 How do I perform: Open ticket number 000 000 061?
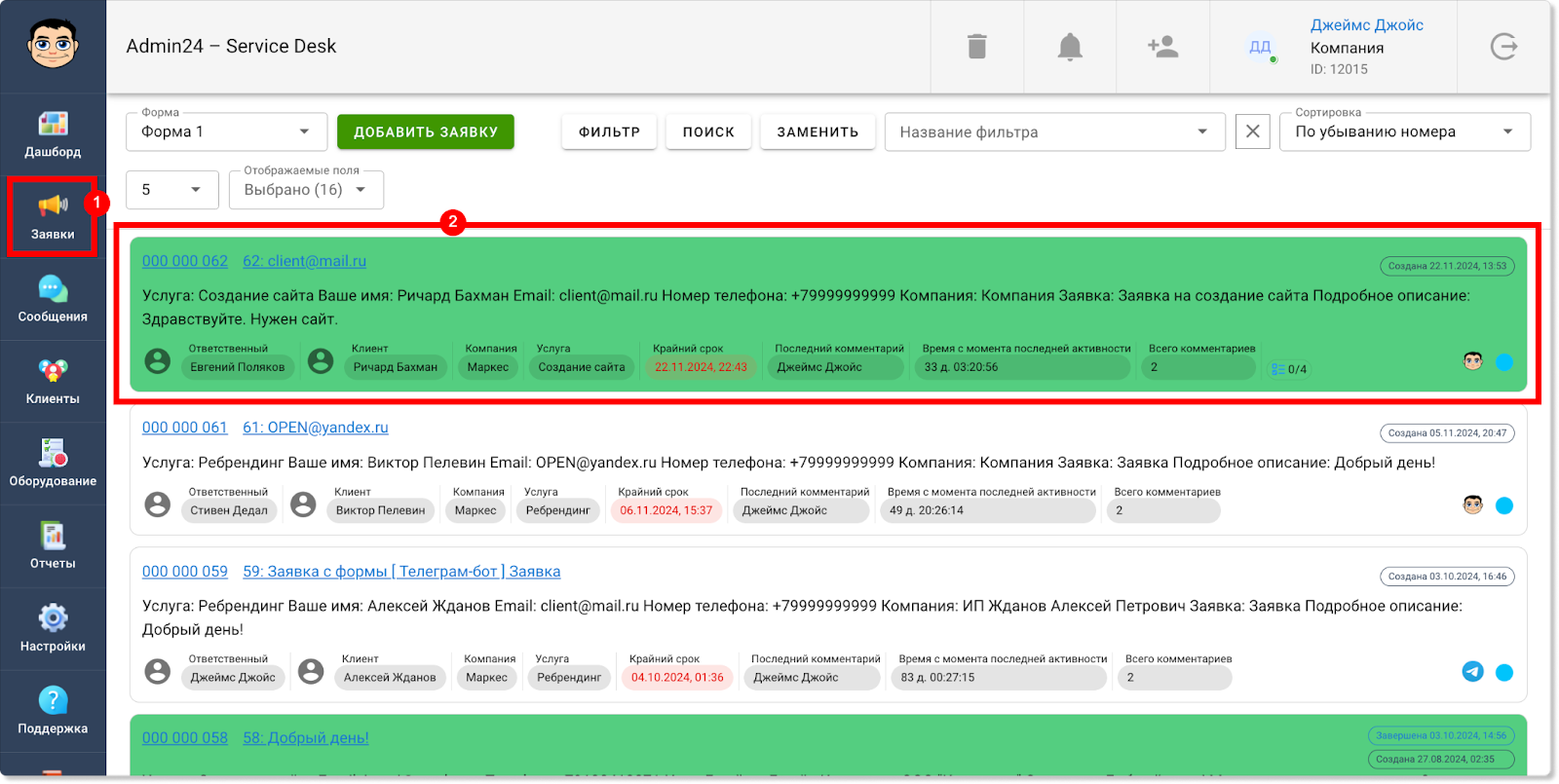click(x=185, y=428)
